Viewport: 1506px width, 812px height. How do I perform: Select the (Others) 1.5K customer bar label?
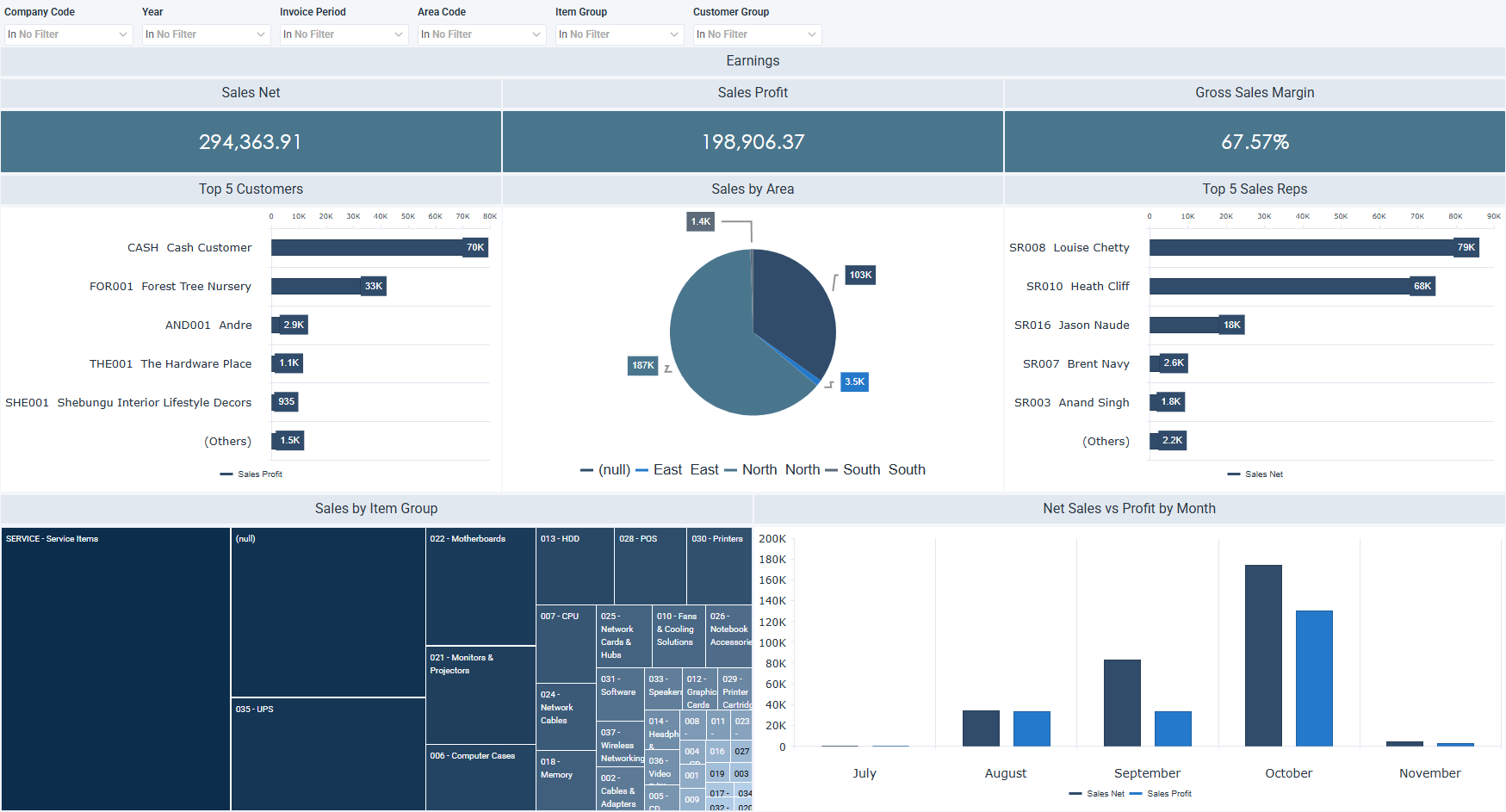pyautogui.click(x=290, y=440)
